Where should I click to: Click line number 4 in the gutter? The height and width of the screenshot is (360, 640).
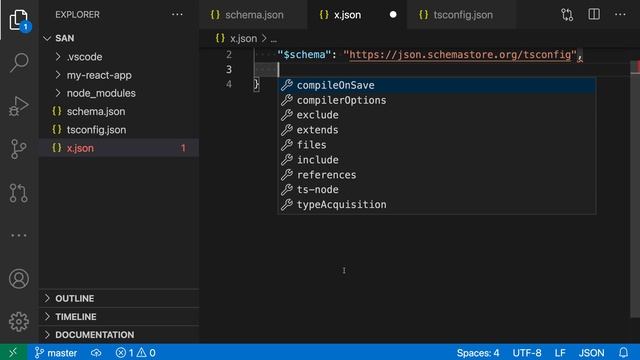[229, 84]
